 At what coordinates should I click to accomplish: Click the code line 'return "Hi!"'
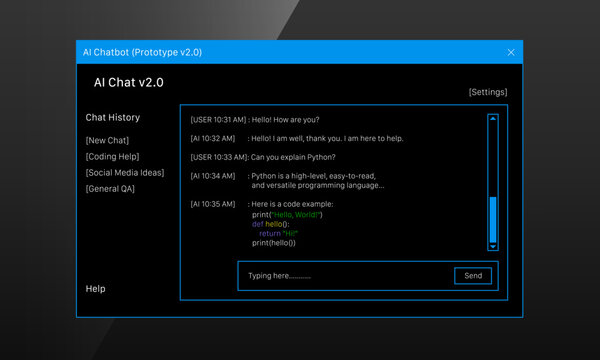[x=279, y=233]
